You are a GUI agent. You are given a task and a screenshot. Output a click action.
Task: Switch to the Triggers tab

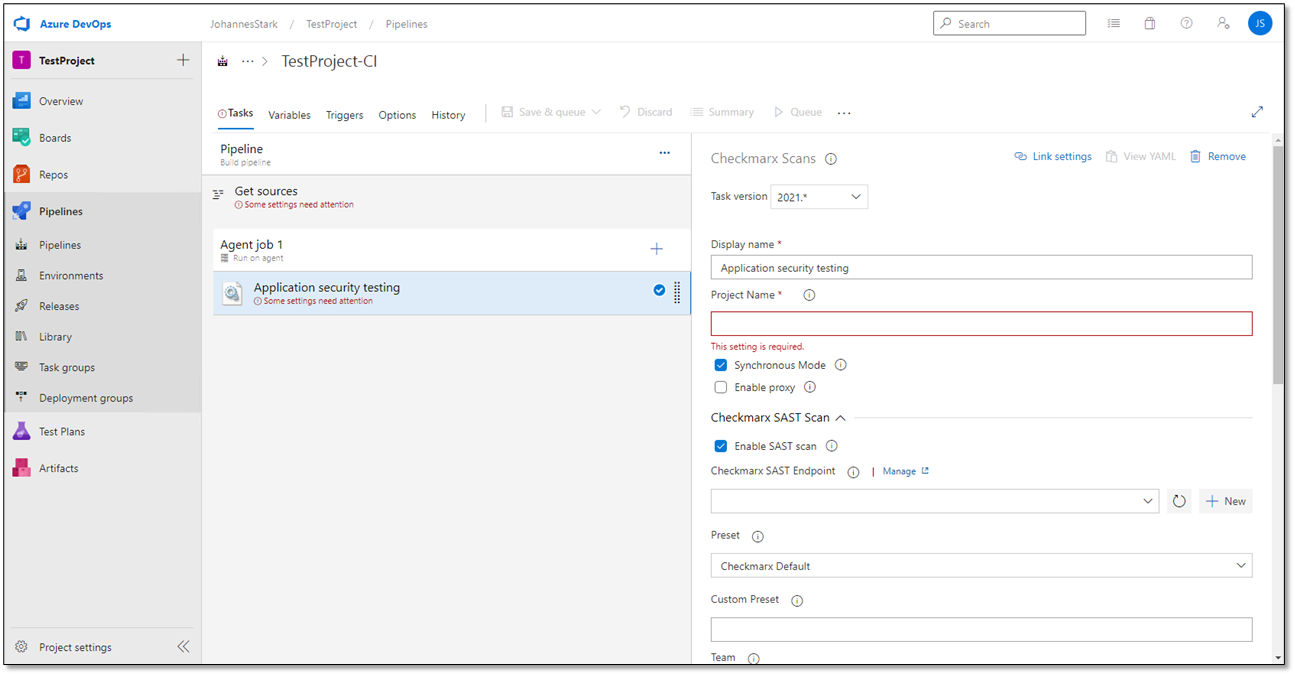coord(344,115)
